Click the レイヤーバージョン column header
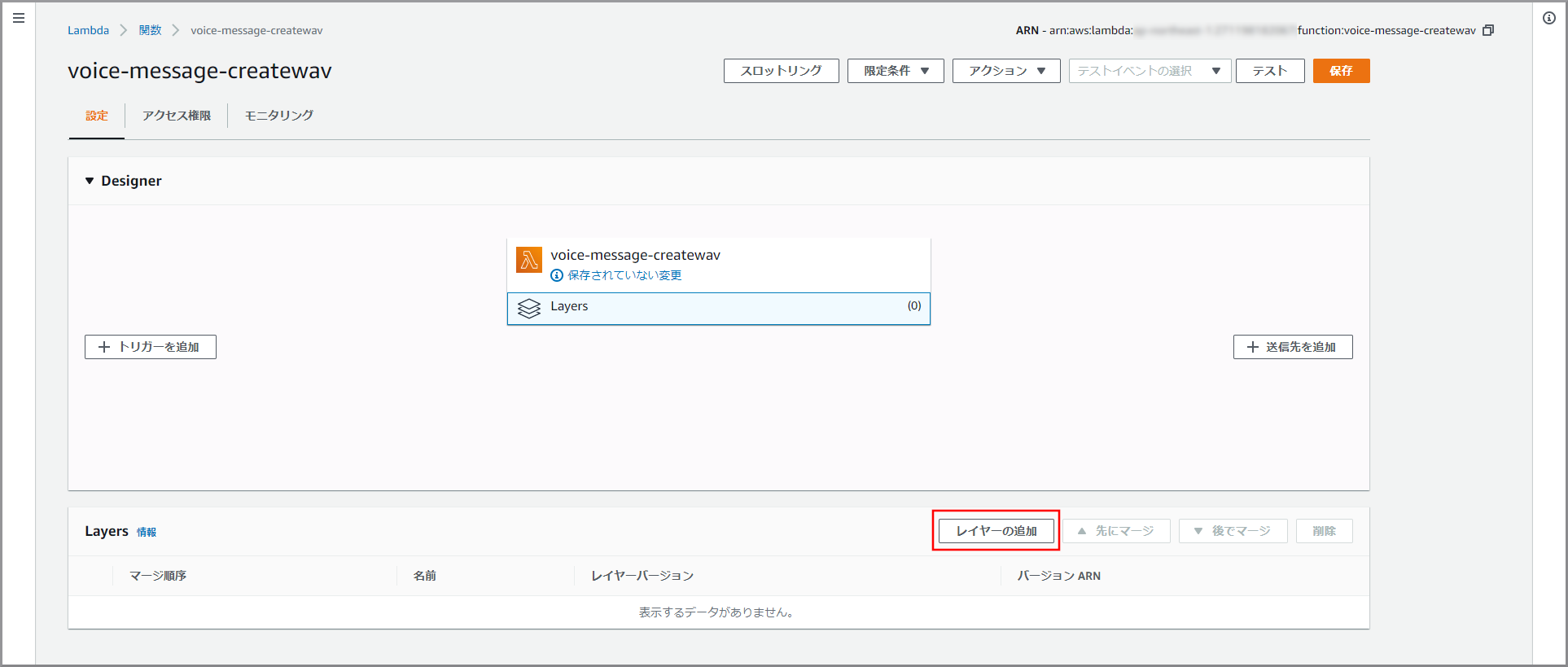1568x667 pixels. pyautogui.click(x=642, y=576)
